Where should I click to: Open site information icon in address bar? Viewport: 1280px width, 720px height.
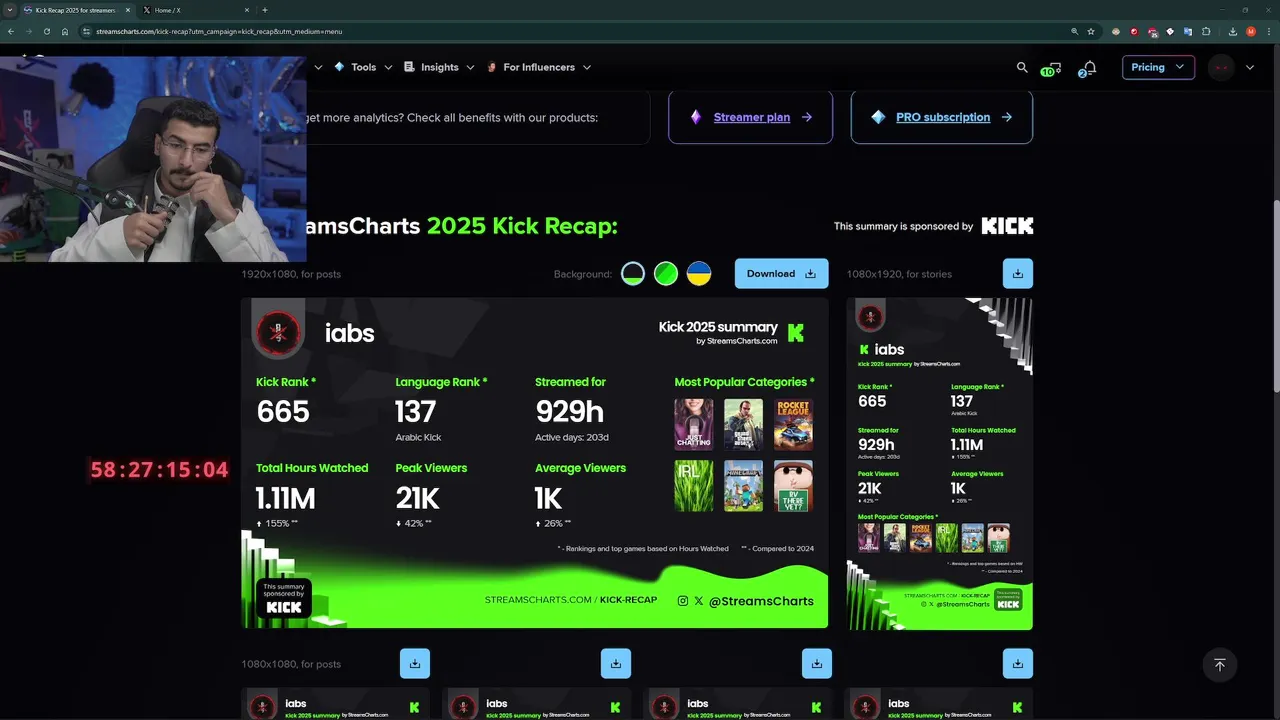point(87,31)
